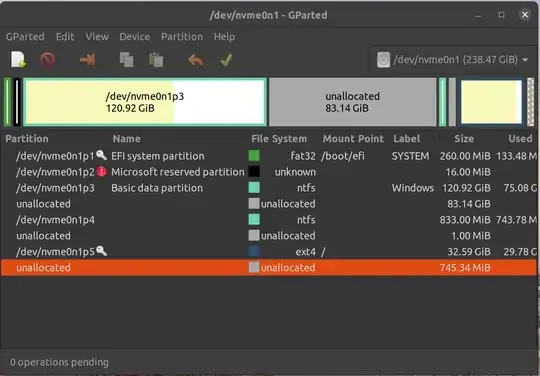Click the 833.00 MiB size cell

coord(465,220)
